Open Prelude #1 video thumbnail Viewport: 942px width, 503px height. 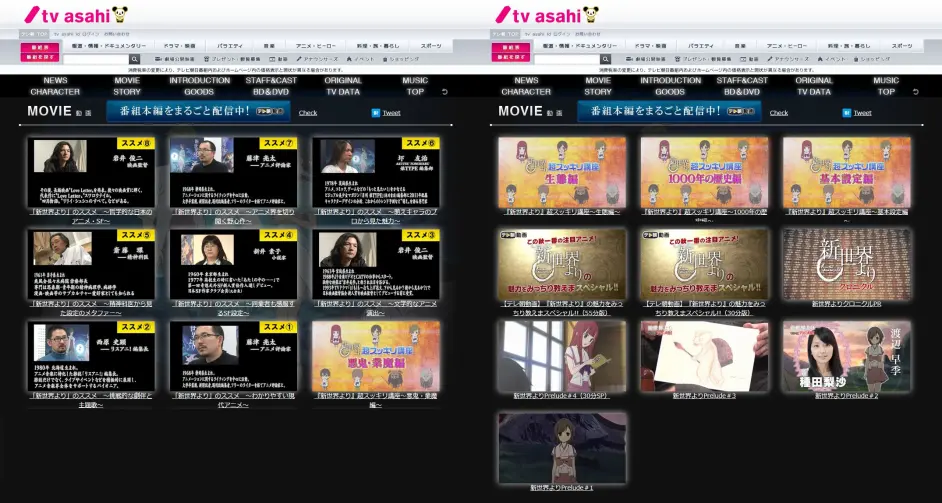(x=562, y=448)
